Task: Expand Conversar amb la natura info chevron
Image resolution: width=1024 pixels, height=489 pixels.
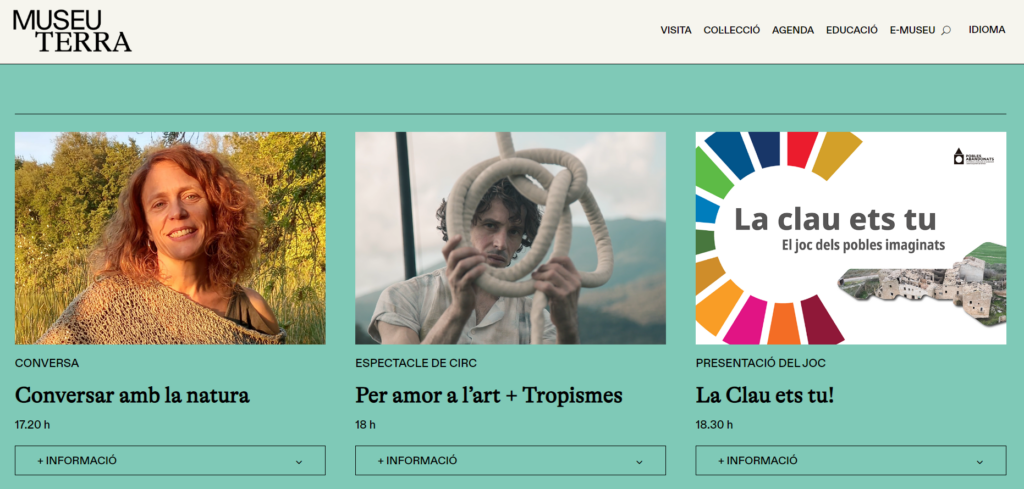Action: pyautogui.click(x=299, y=462)
